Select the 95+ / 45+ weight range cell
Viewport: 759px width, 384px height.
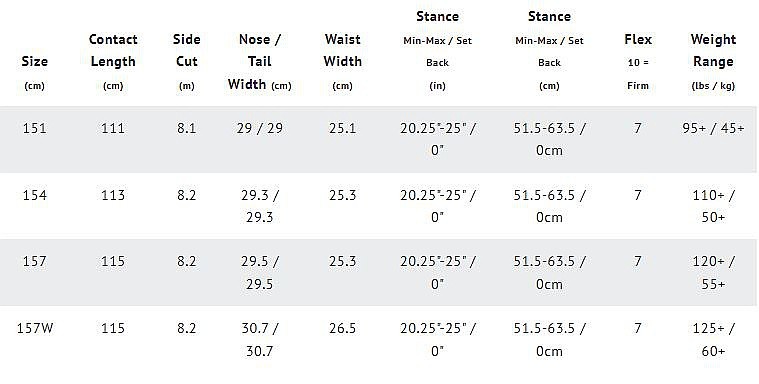(713, 128)
